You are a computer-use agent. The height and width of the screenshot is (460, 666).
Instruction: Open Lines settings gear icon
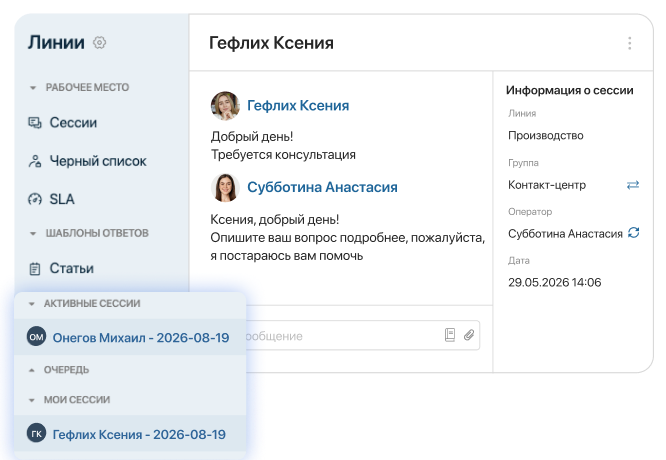click(x=99, y=42)
